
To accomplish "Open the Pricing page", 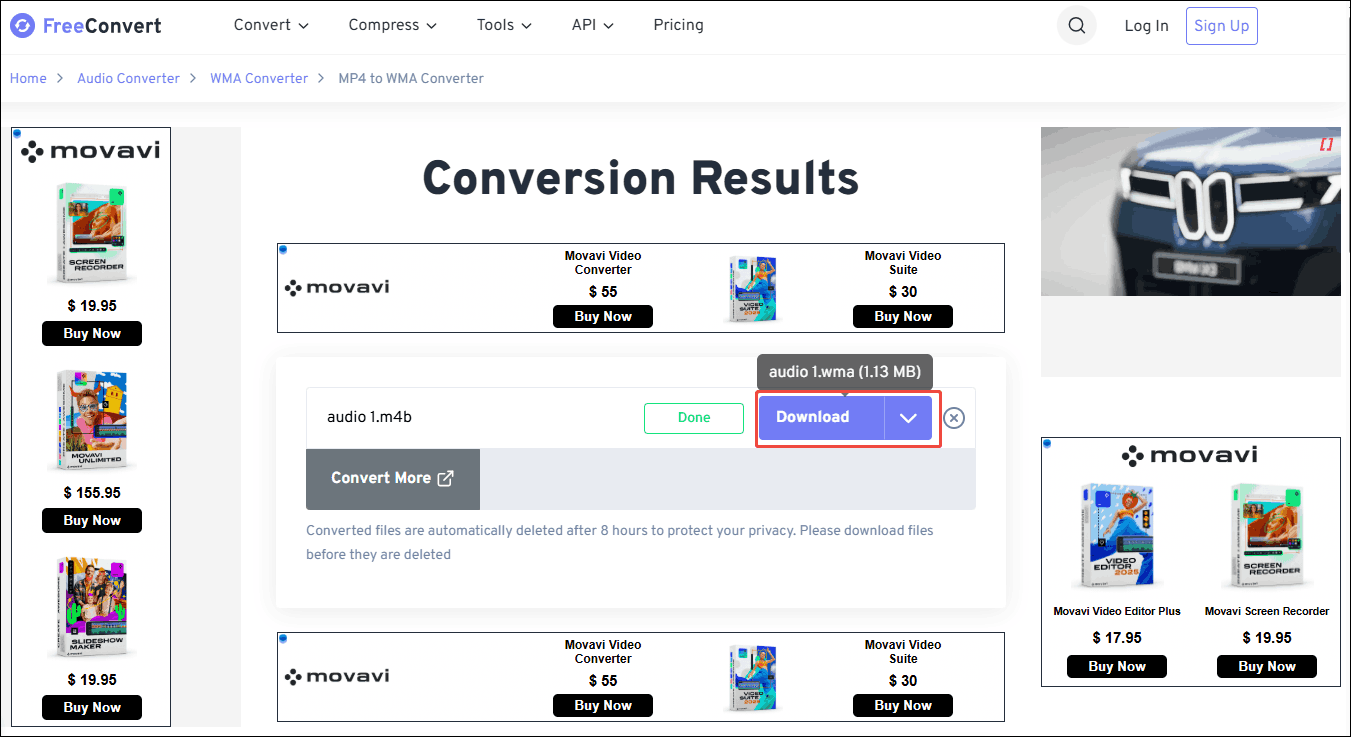I will click(x=678, y=25).
